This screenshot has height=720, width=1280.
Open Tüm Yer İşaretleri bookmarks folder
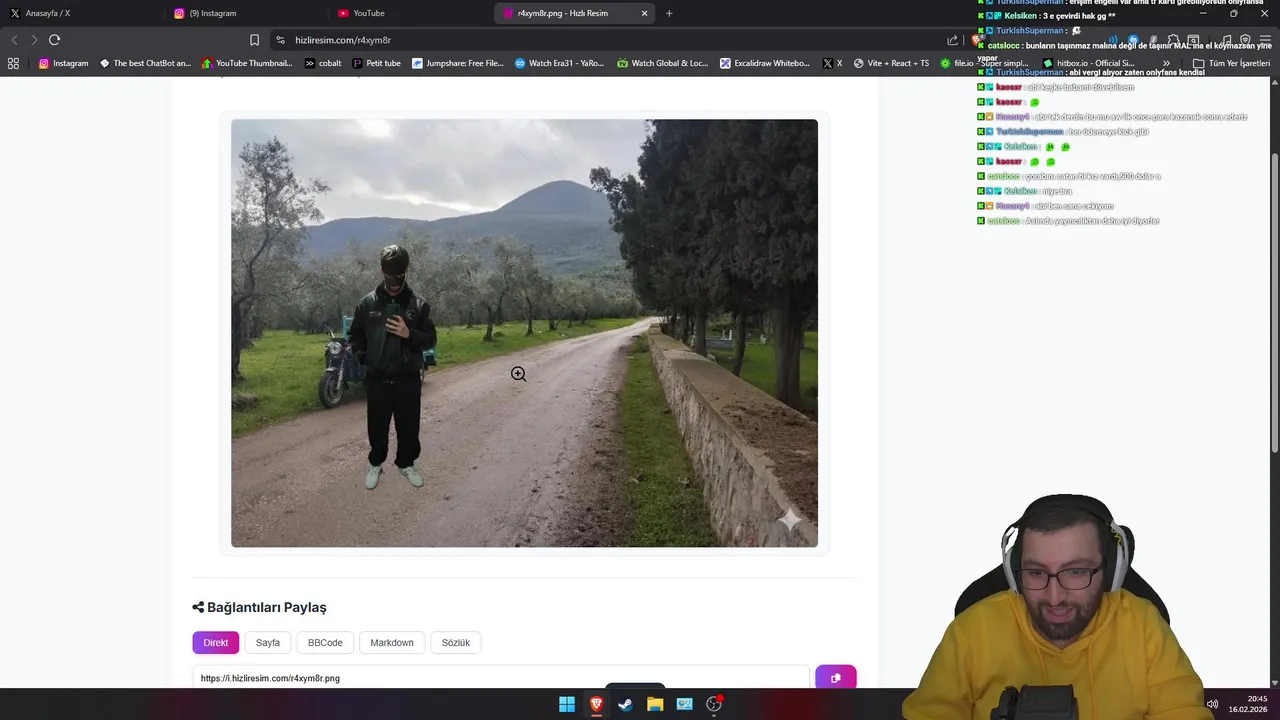(x=1231, y=63)
